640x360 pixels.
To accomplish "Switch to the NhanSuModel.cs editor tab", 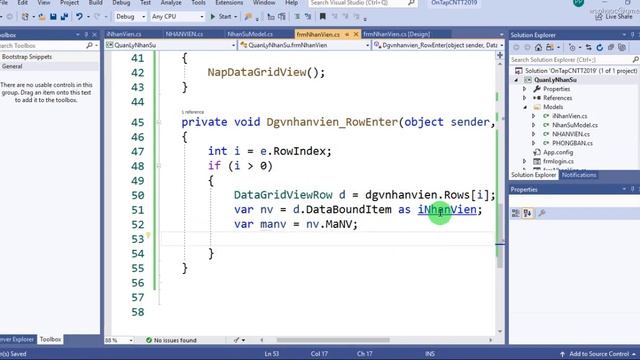I will coord(250,34).
